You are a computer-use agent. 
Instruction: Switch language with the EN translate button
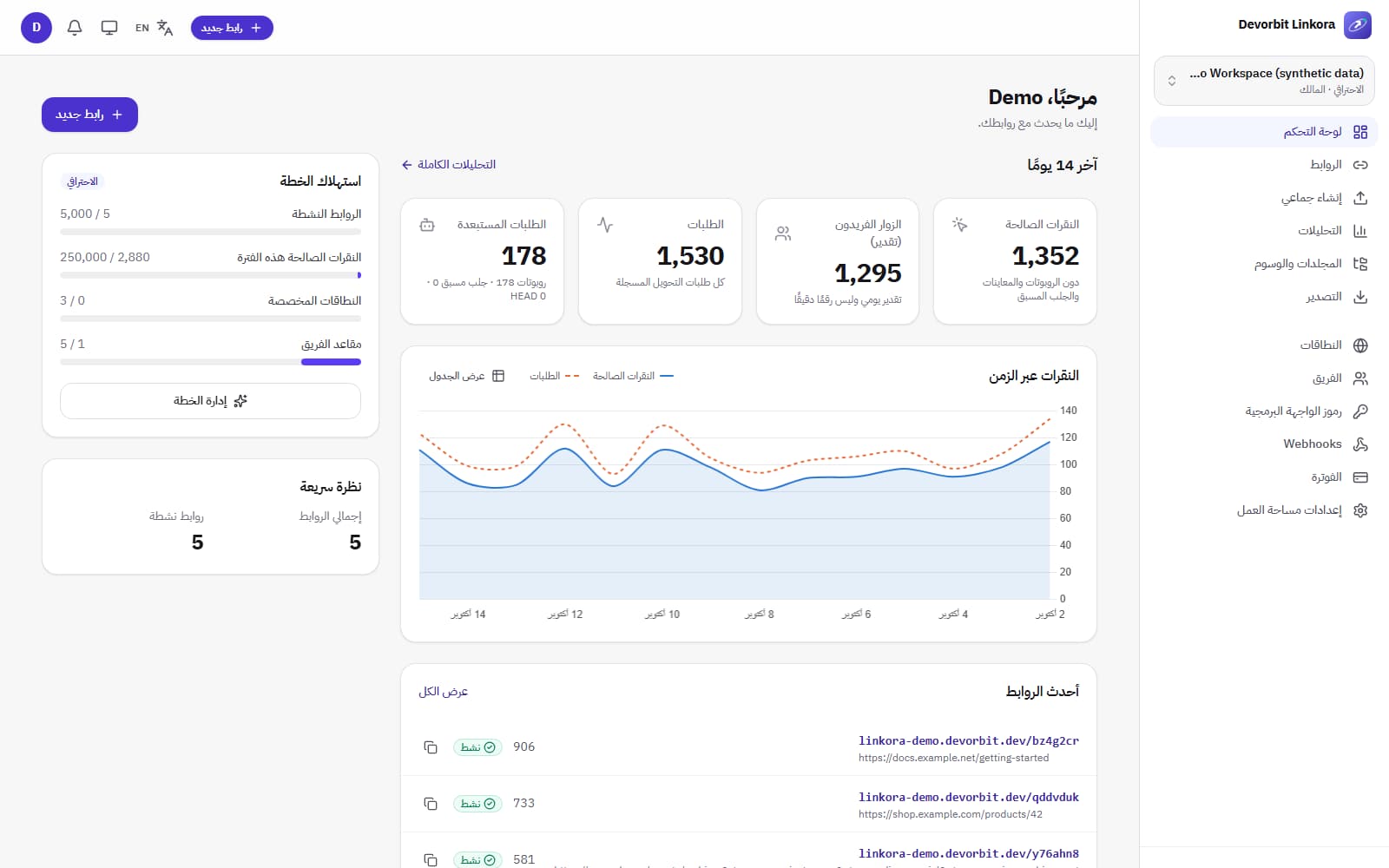click(154, 28)
